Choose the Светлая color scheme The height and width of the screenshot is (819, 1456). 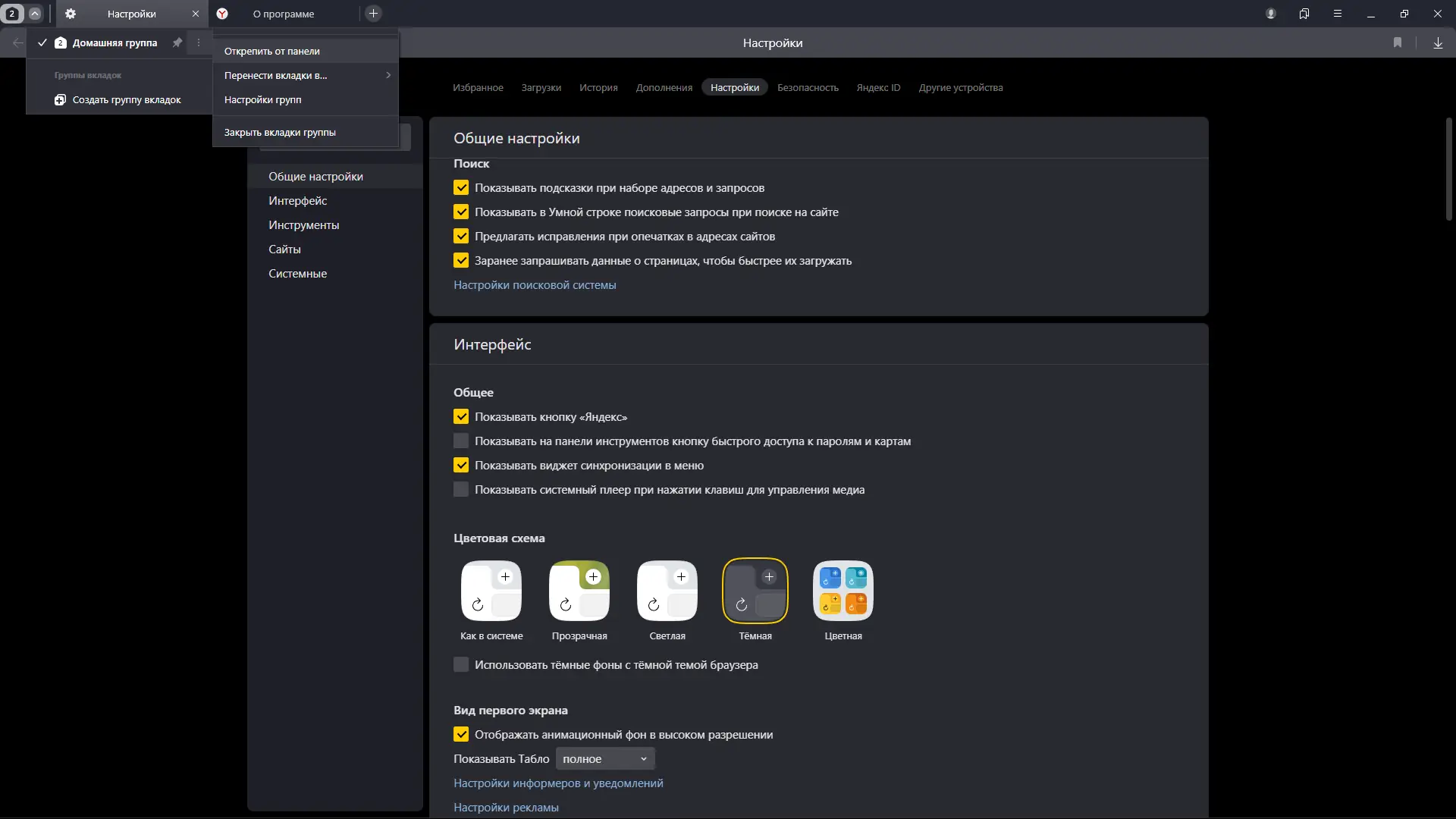[x=667, y=591]
